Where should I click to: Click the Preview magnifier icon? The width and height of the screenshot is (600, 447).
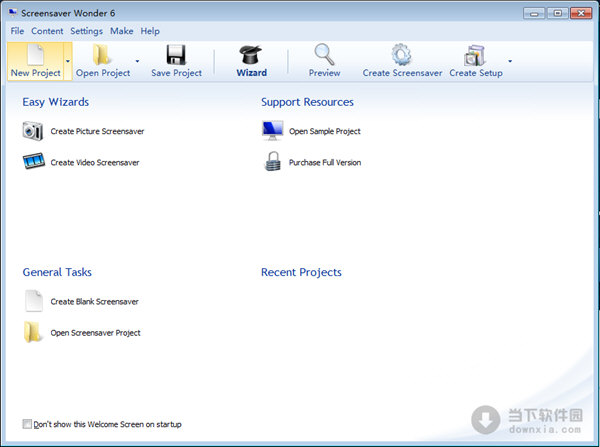(324, 55)
